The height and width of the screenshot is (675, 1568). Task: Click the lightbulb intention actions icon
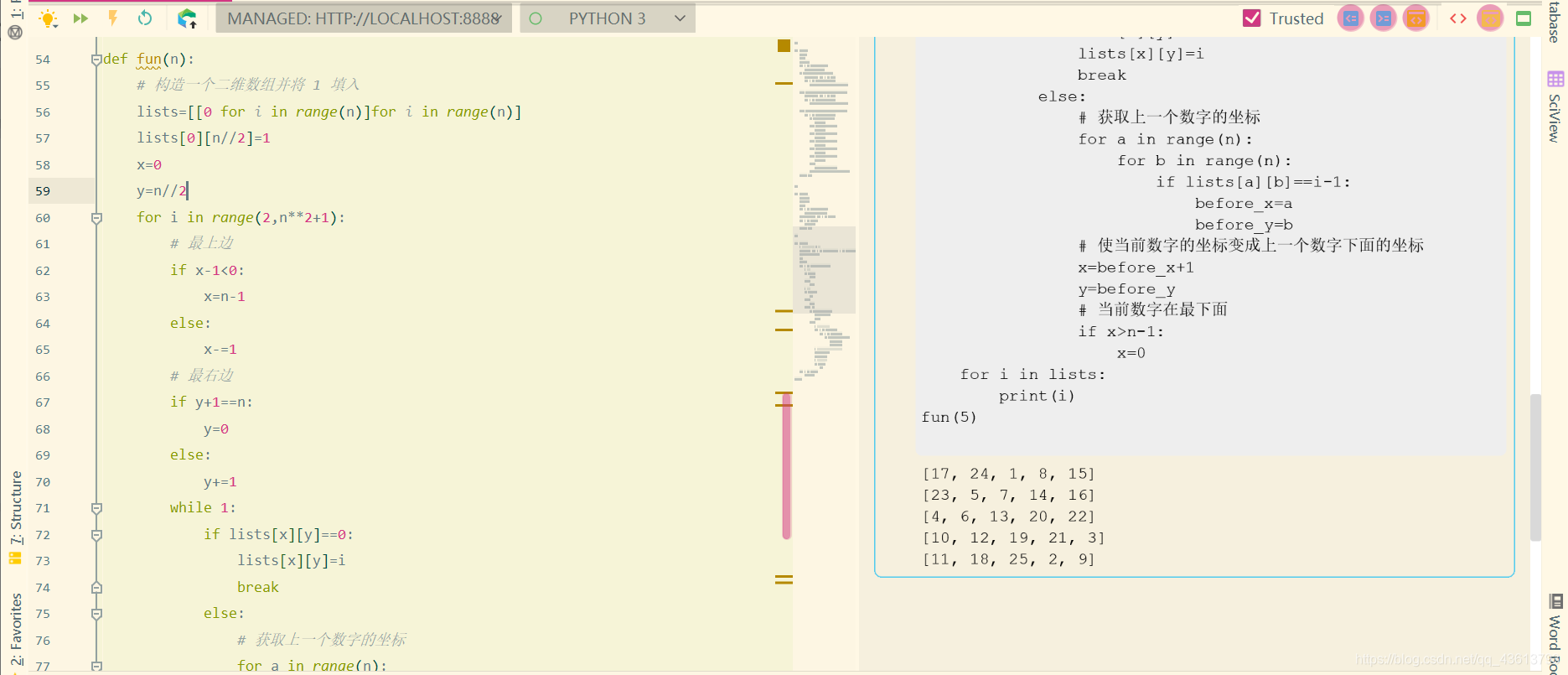pos(49,18)
